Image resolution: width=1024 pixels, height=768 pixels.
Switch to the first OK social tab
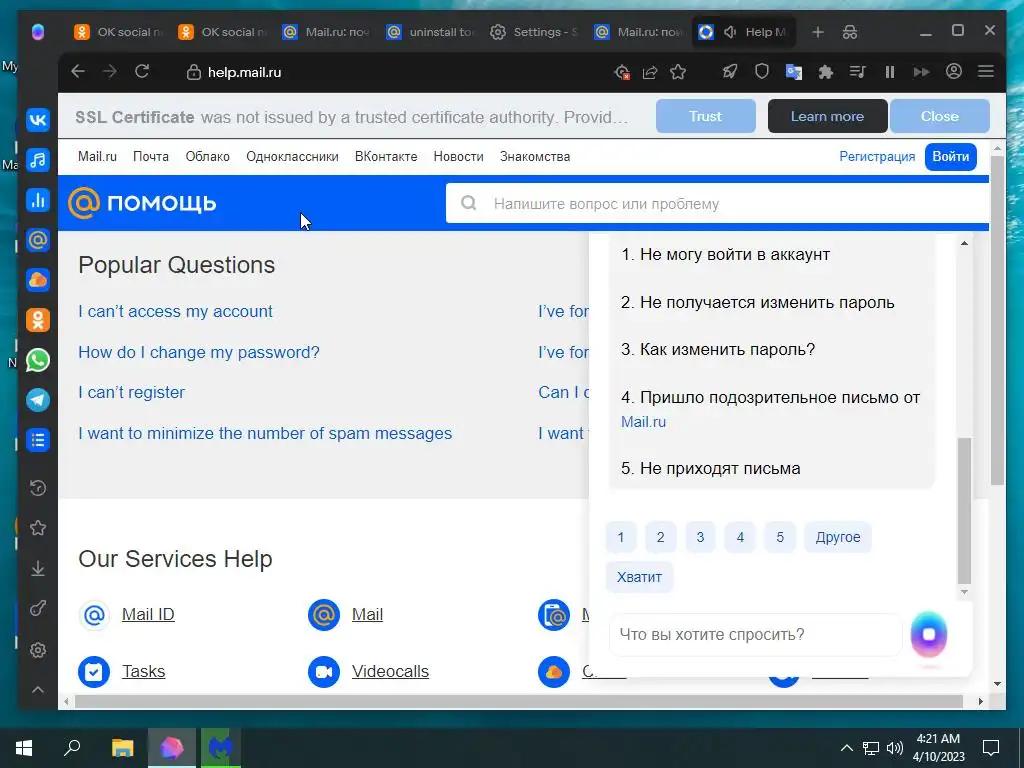coord(117,32)
